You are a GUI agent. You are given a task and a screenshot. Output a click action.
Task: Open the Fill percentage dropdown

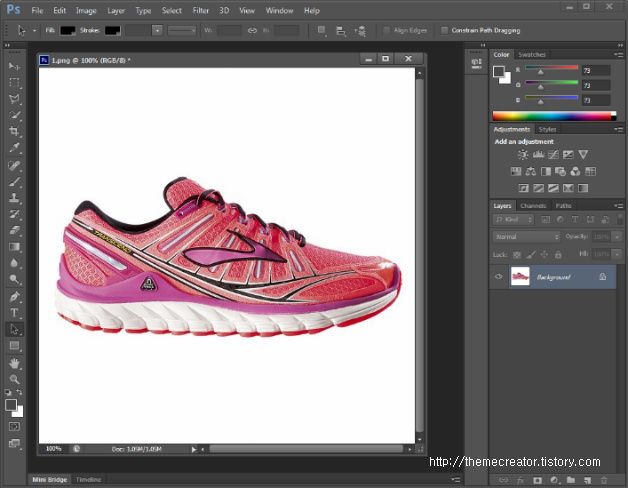(x=617, y=254)
